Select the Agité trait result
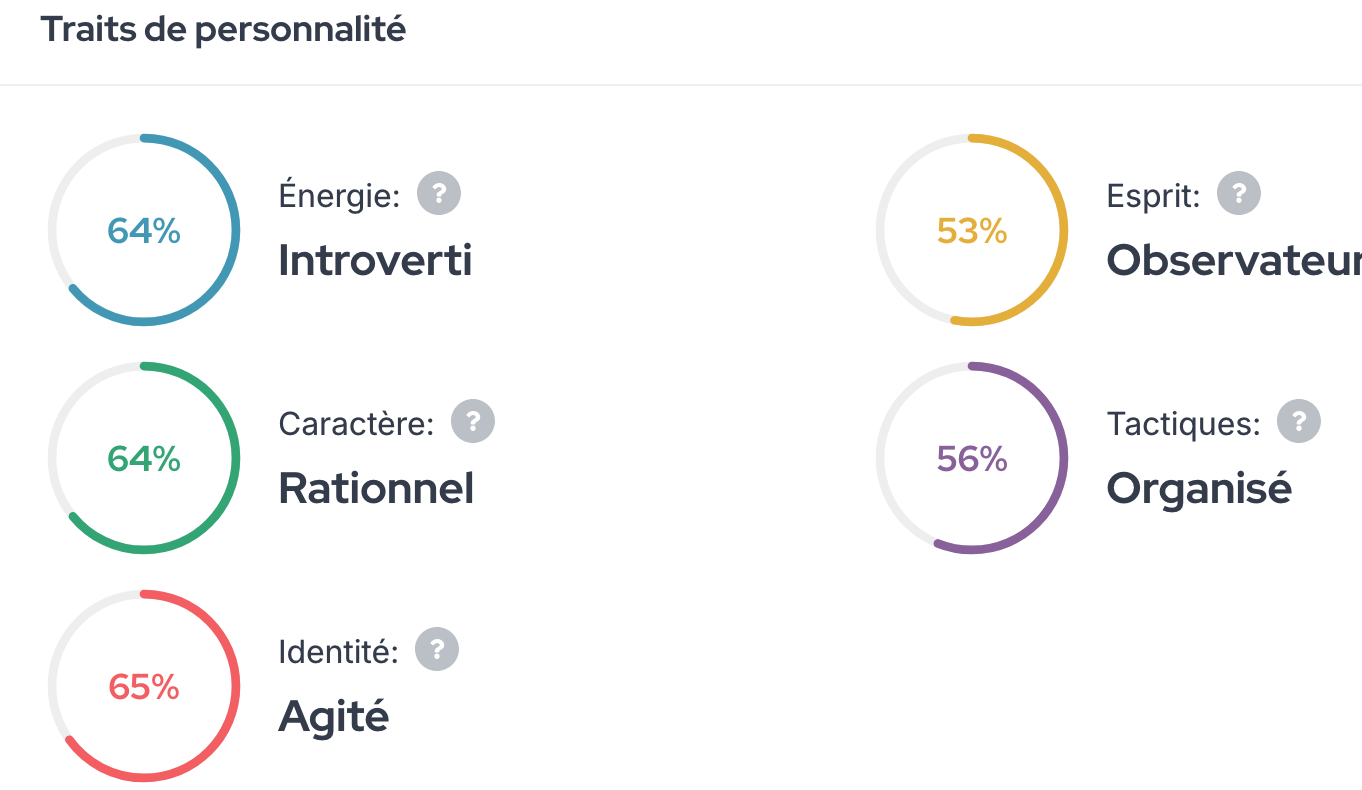Image resolution: width=1362 pixels, height=790 pixels. tap(333, 716)
